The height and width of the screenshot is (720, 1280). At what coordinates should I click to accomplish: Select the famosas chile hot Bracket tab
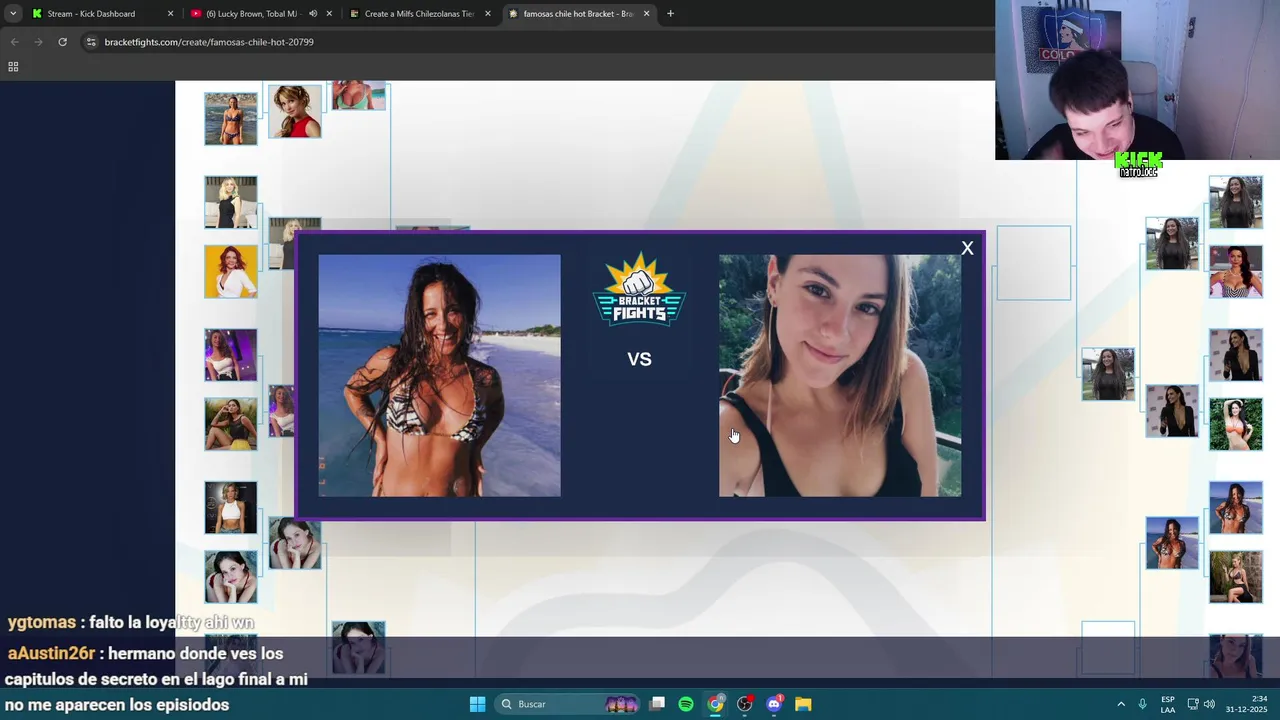(x=577, y=14)
